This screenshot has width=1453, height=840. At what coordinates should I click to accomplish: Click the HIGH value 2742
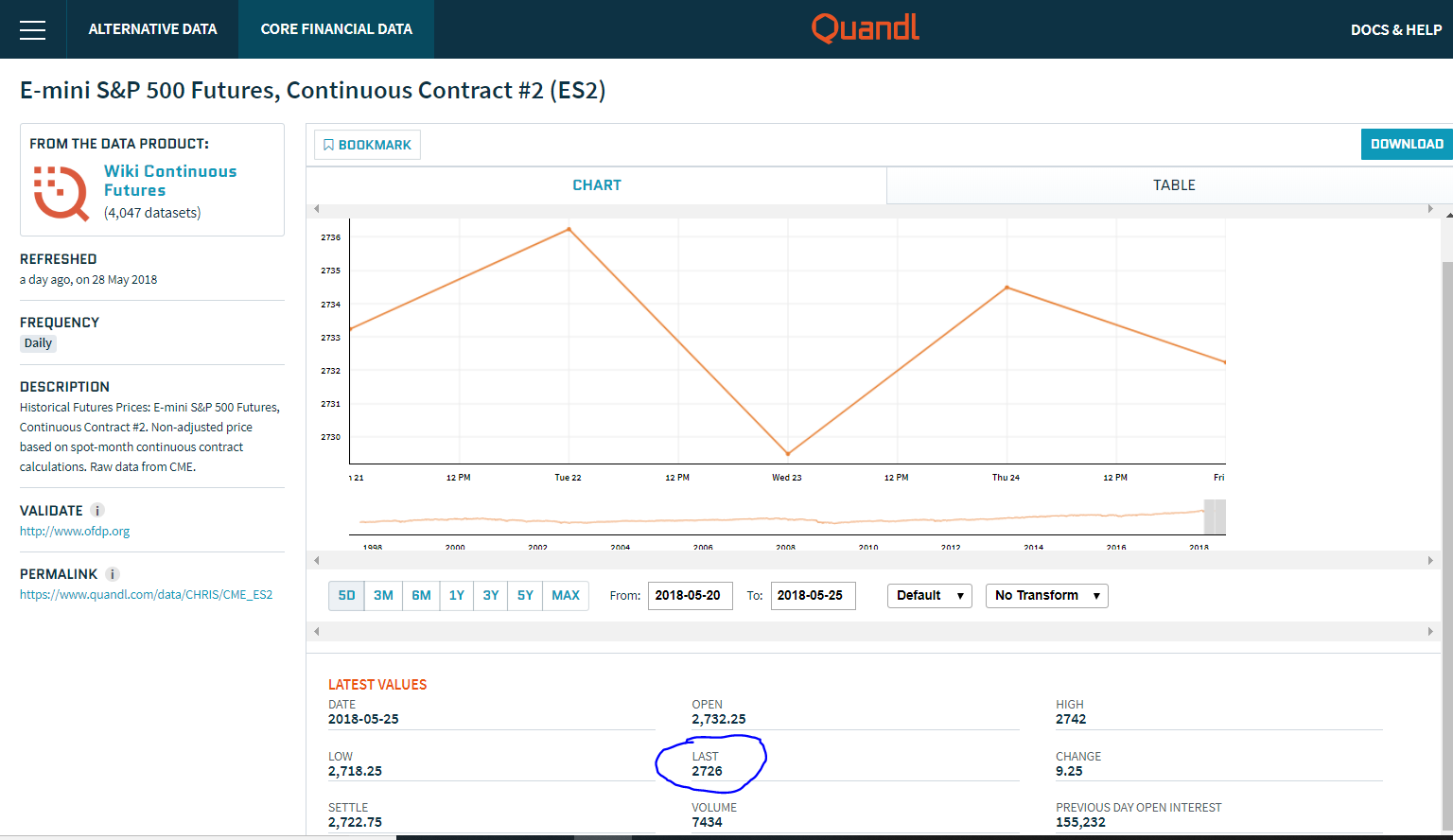[x=1071, y=719]
